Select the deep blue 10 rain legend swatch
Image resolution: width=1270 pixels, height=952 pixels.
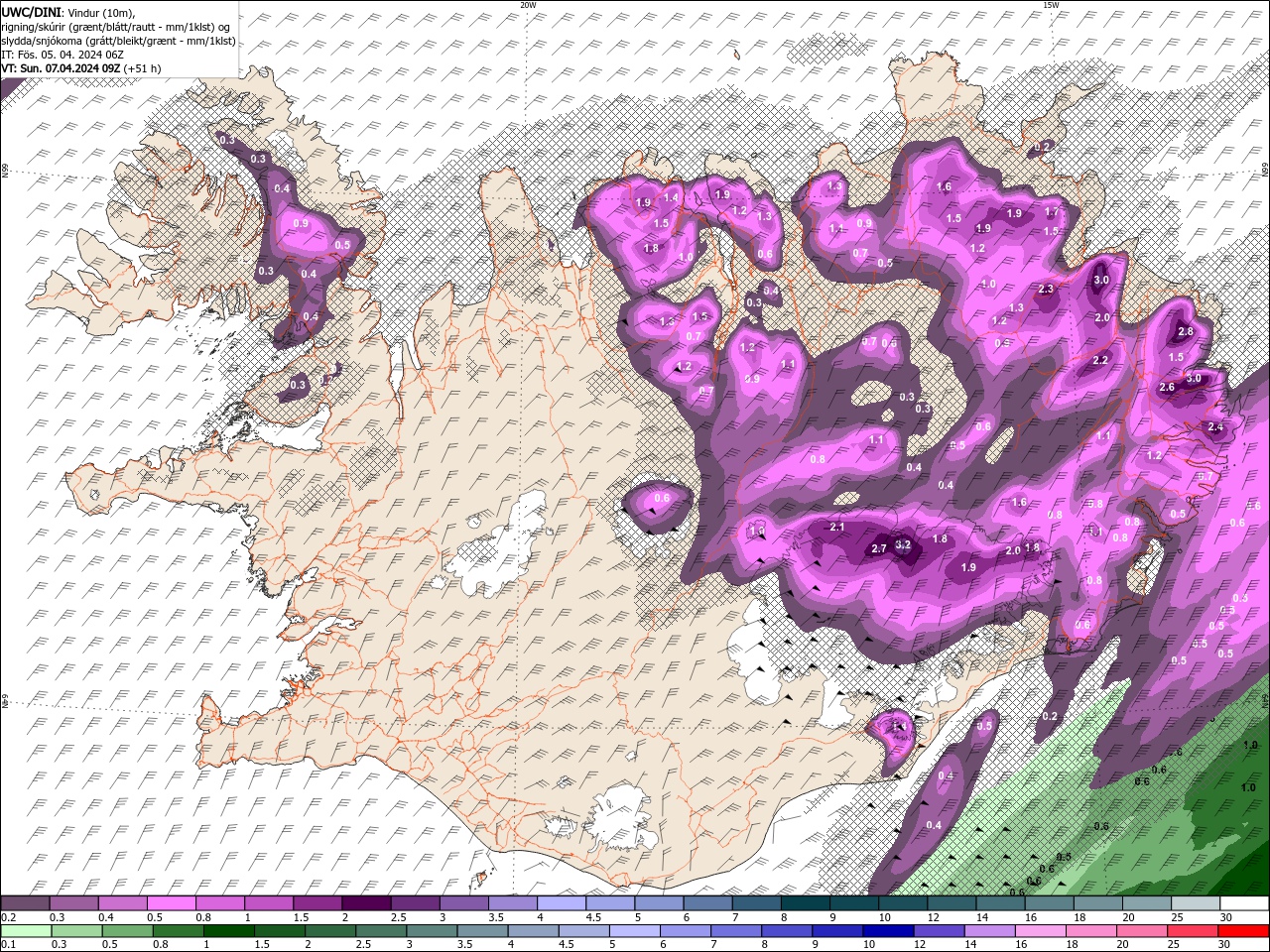pyautogui.click(x=888, y=931)
